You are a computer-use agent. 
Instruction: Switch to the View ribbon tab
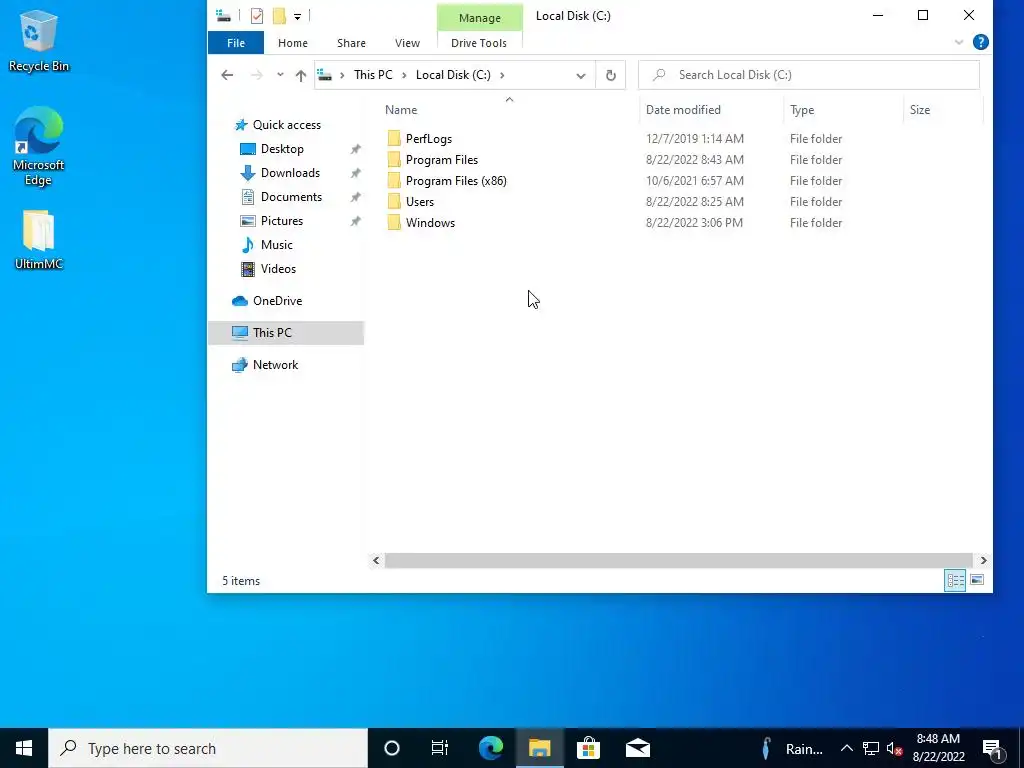408,43
